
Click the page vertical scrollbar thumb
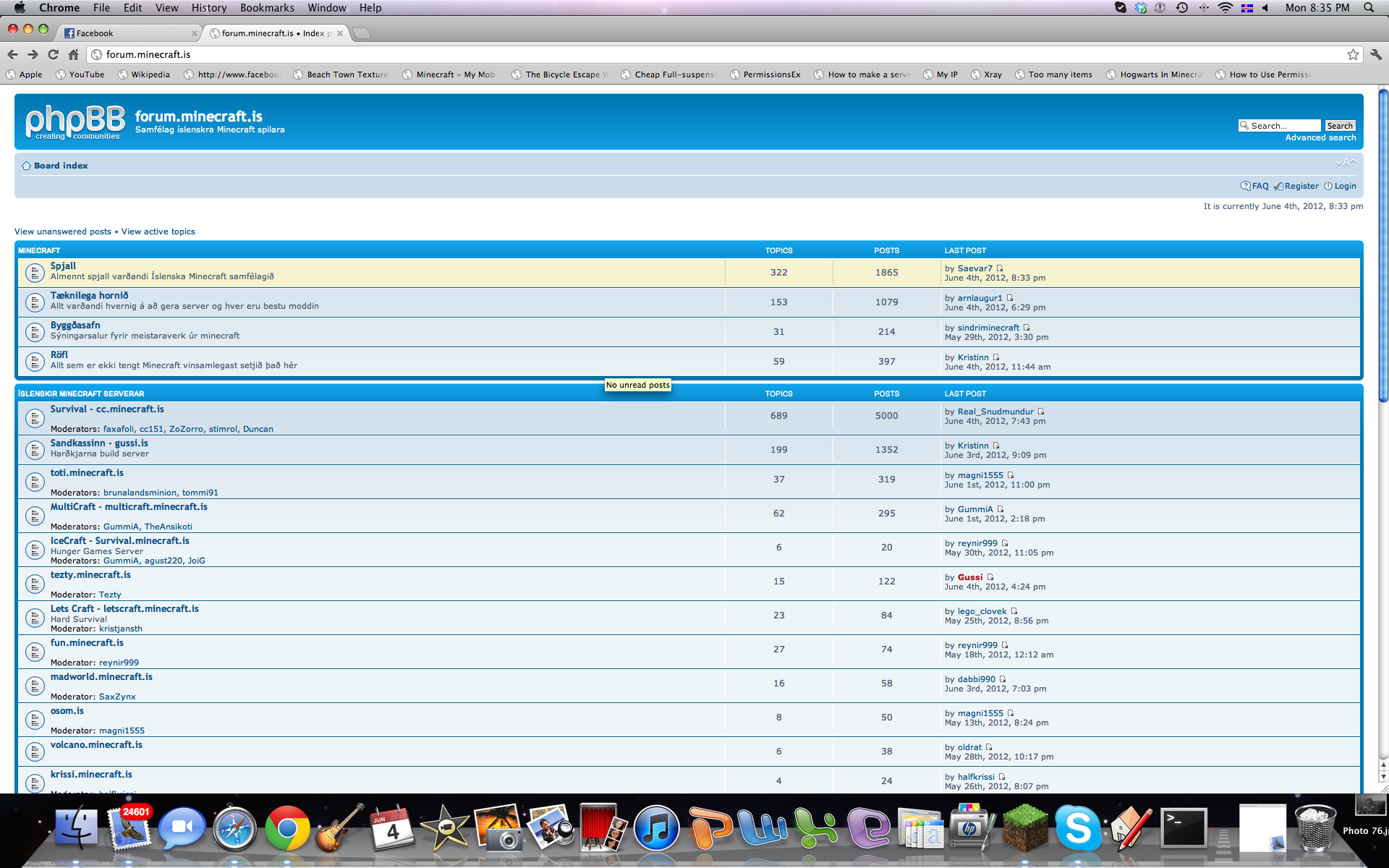1382,244
